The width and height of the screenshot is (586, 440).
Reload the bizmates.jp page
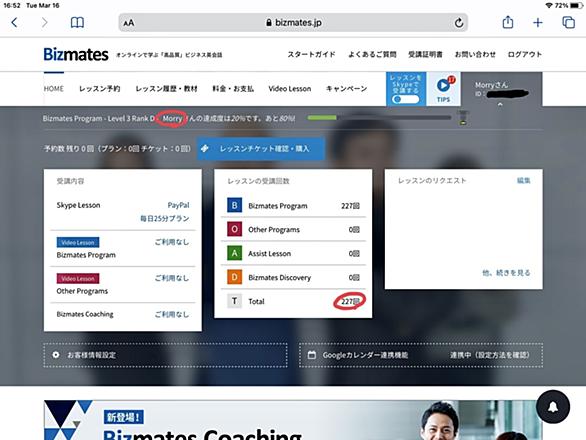click(x=459, y=23)
